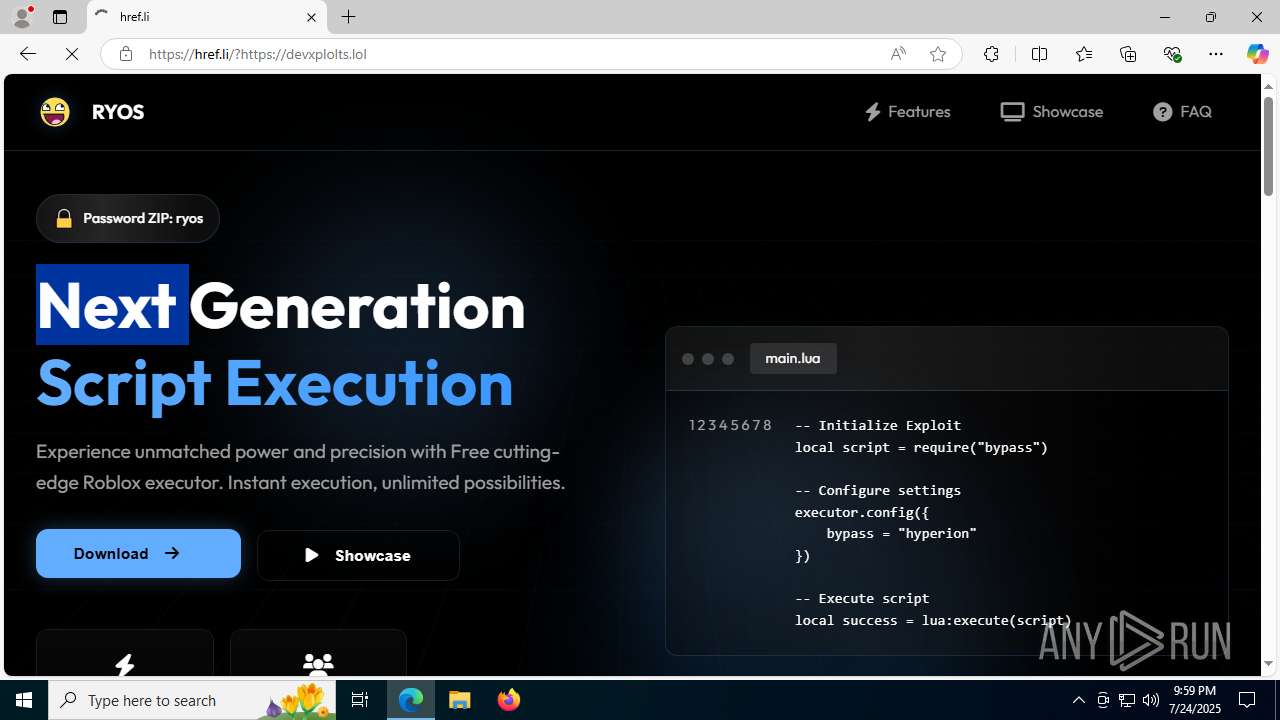Image resolution: width=1280 pixels, height=720 pixels.
Task: Show hidden system tray icons
Action: (1078, 700)
